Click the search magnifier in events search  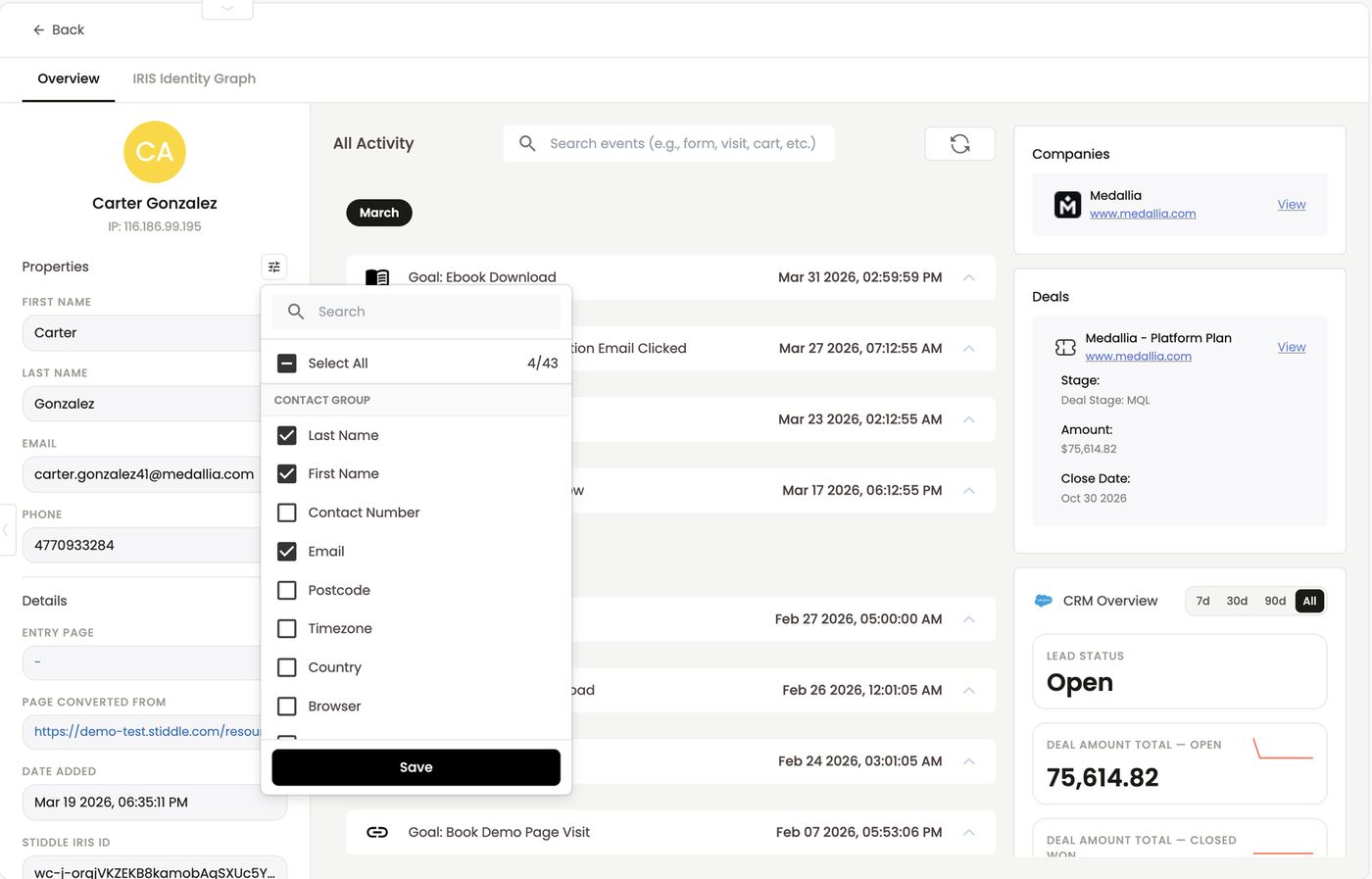pyautogui.click(x=527, y=143)
